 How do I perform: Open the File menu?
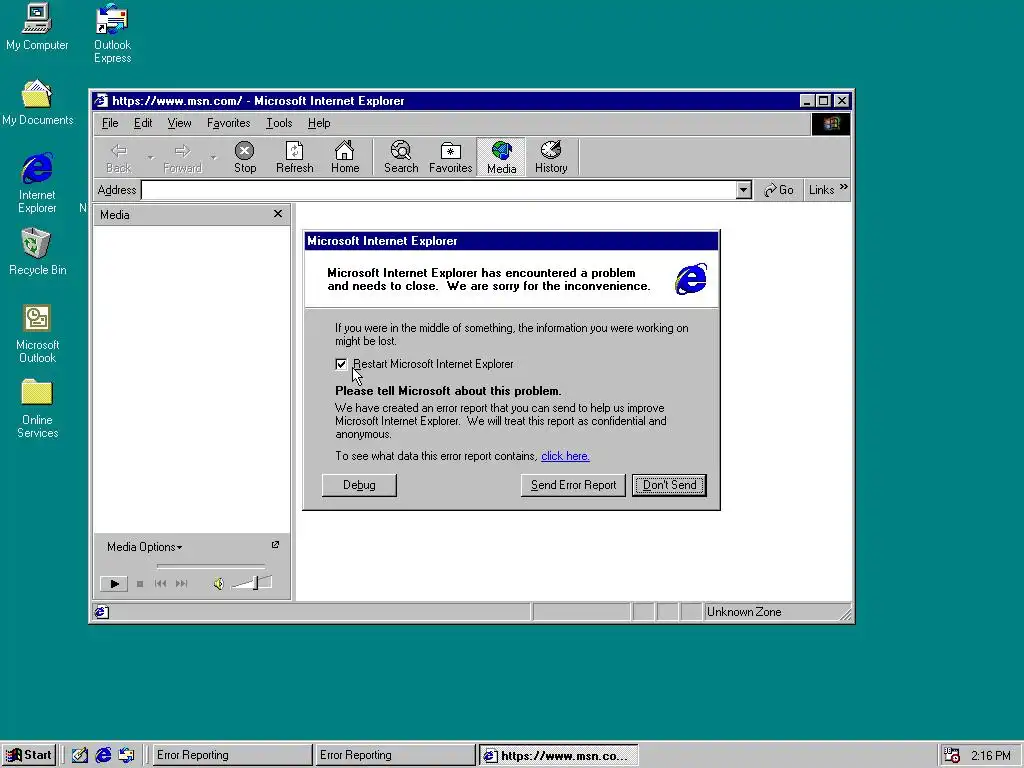coord(110,123)
